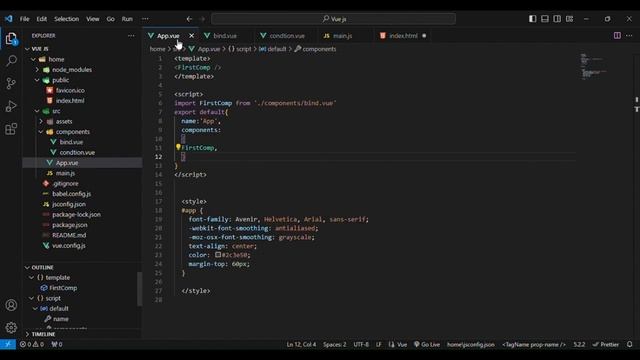Open bind.vue in the explorer tree

pyautogui.click(x=71, y=142)
